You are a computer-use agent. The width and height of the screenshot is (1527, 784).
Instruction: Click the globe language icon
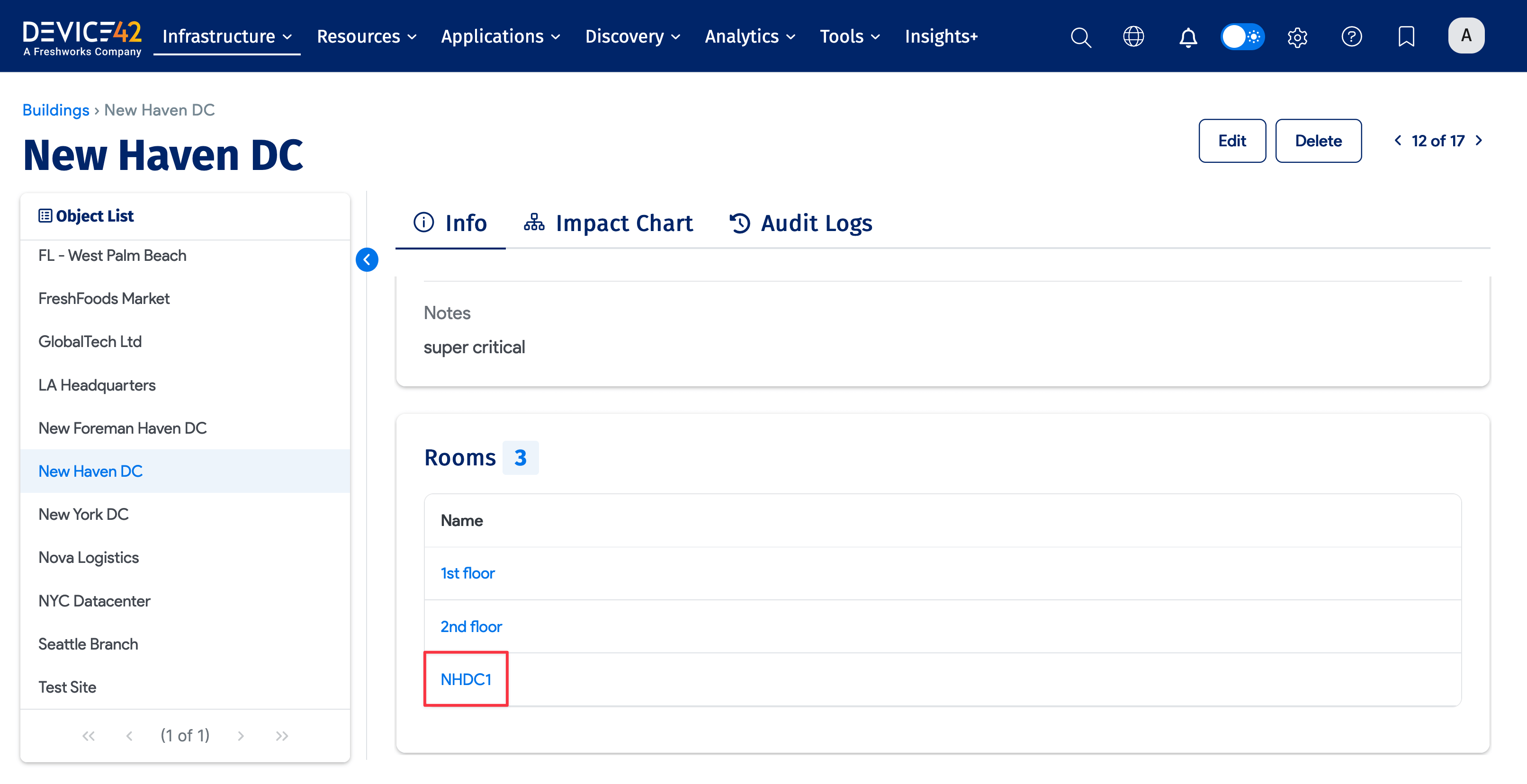tap(1133, 37)
